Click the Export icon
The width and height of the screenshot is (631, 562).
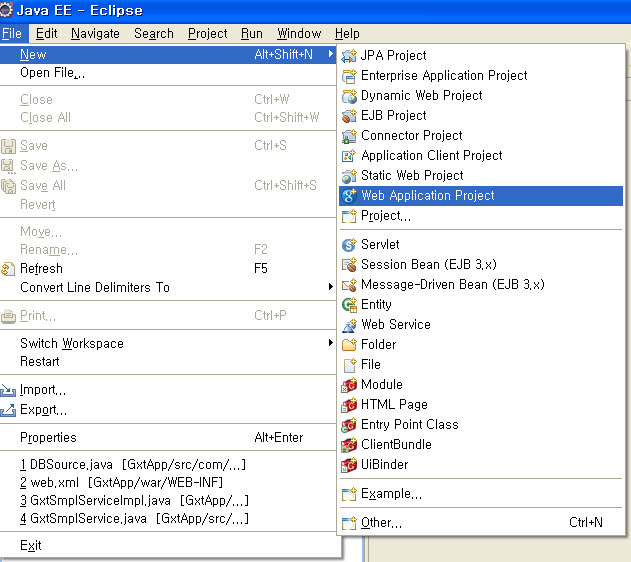[8, 410]
